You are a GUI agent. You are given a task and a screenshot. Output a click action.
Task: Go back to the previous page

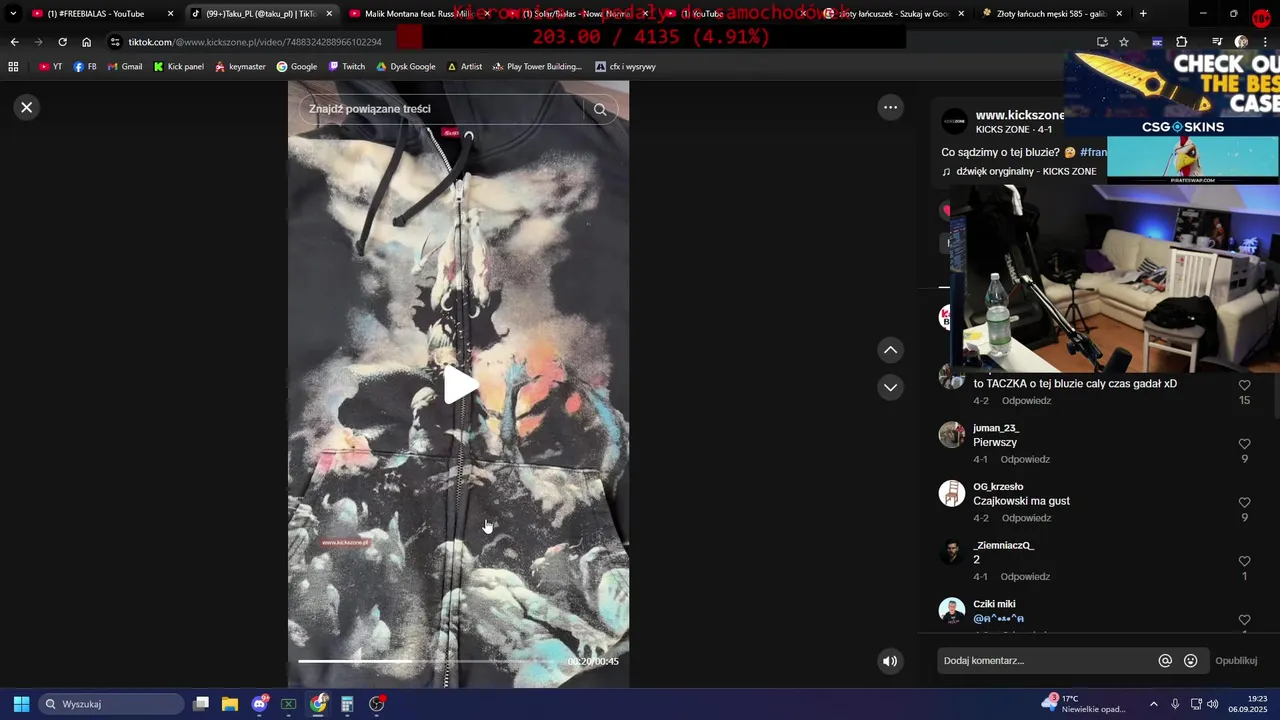tap(14, 42)
